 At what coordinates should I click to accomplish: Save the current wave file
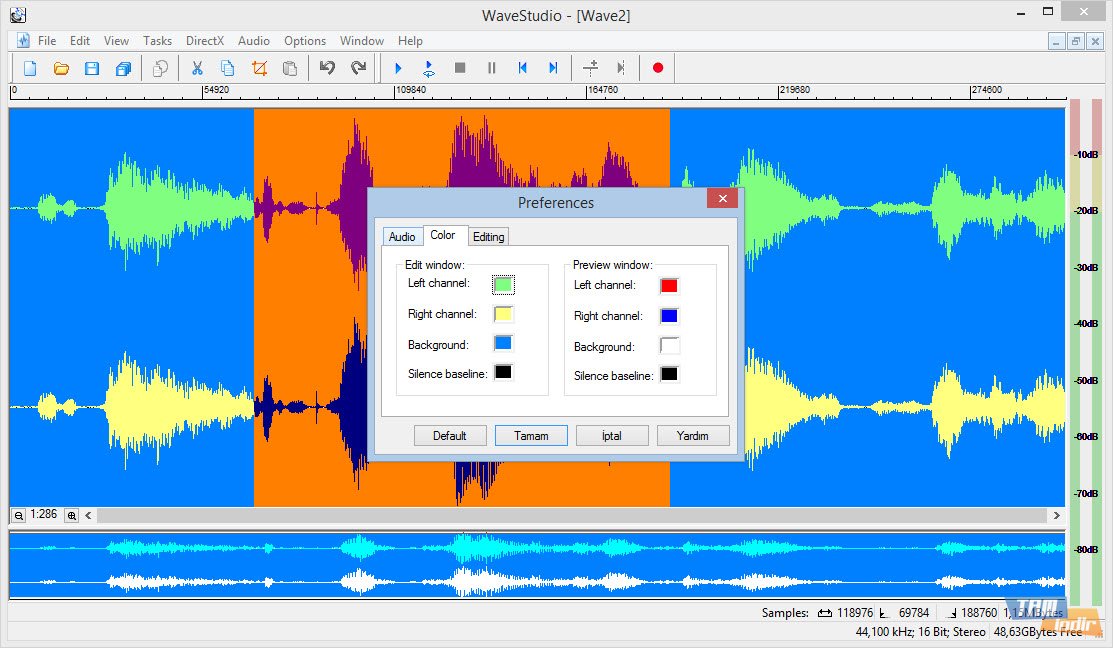[92, 68]
